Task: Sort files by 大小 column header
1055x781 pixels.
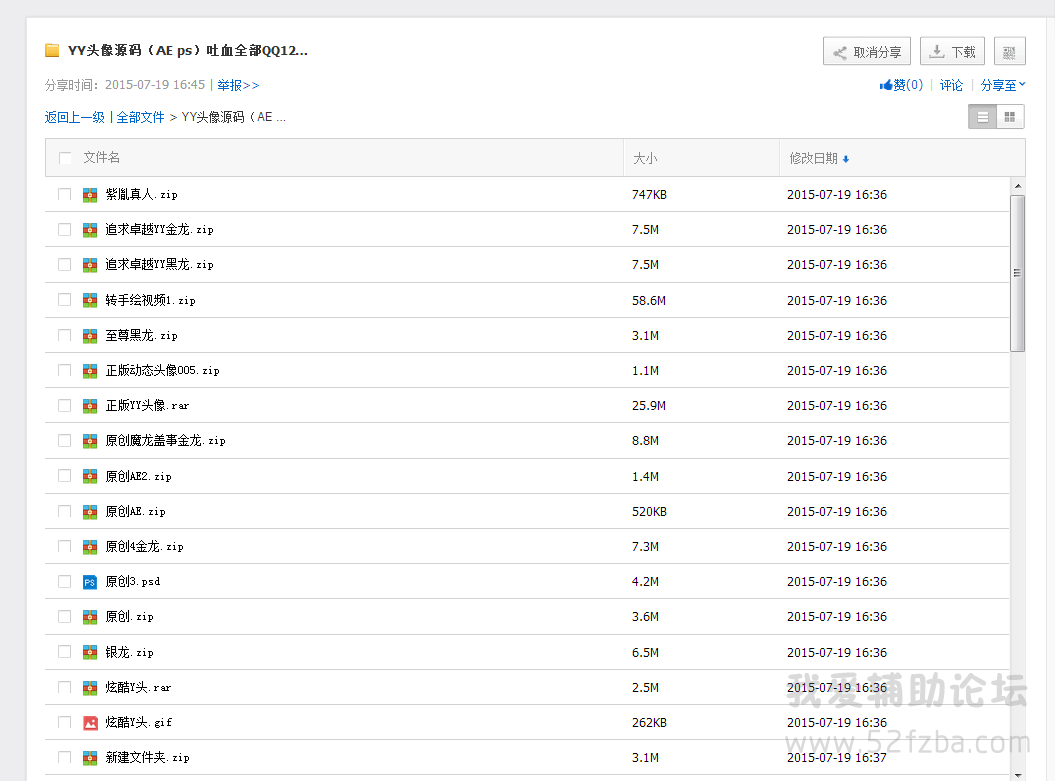Action: click(x=645, y=158)
